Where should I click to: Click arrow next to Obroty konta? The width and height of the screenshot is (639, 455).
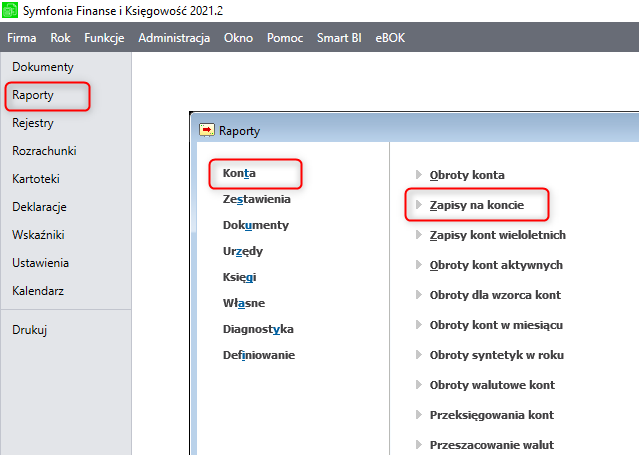419,174
